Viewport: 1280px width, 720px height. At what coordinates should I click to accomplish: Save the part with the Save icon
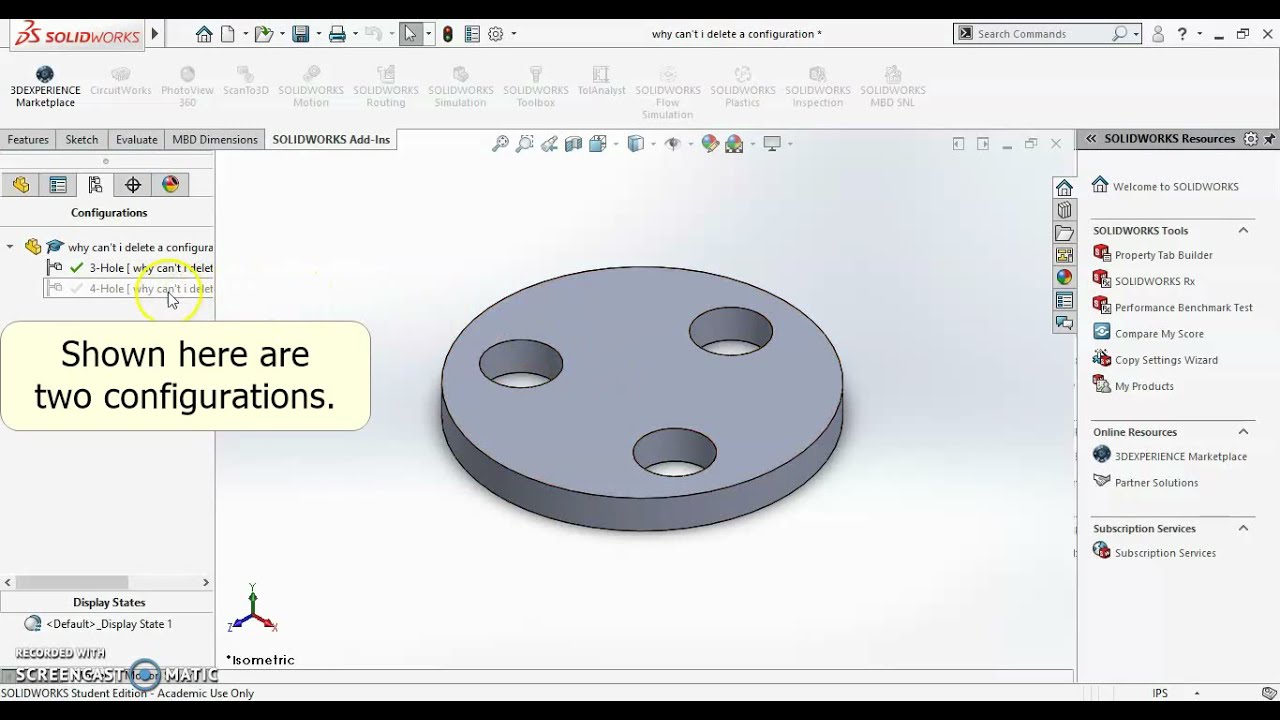[x=300, y=34]
